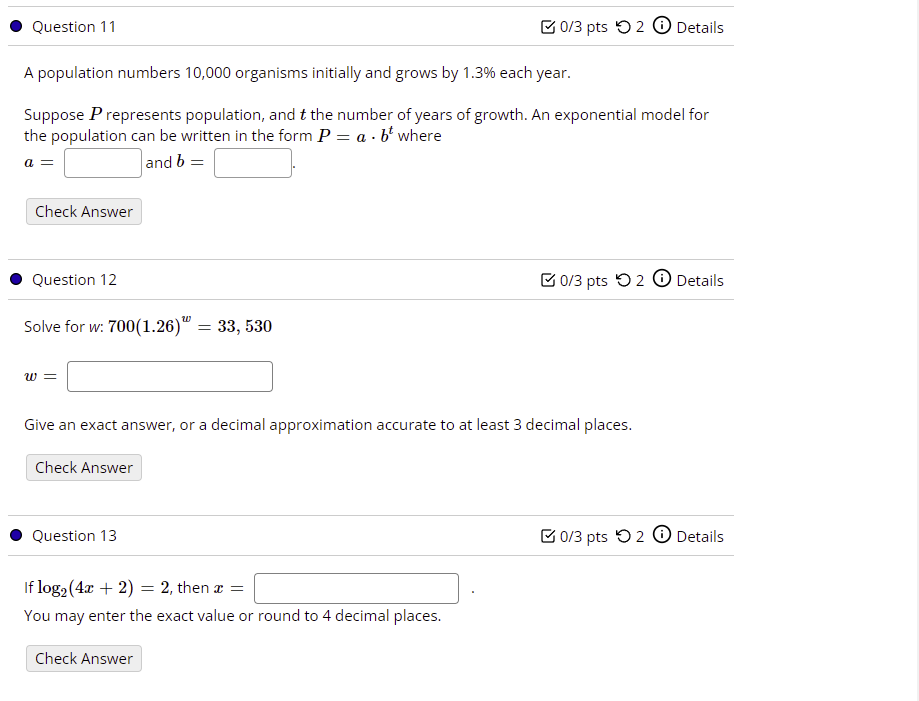Click the w answer input box in Question 12
Screen dimensions: 919x701
click(x=169, y=376)
